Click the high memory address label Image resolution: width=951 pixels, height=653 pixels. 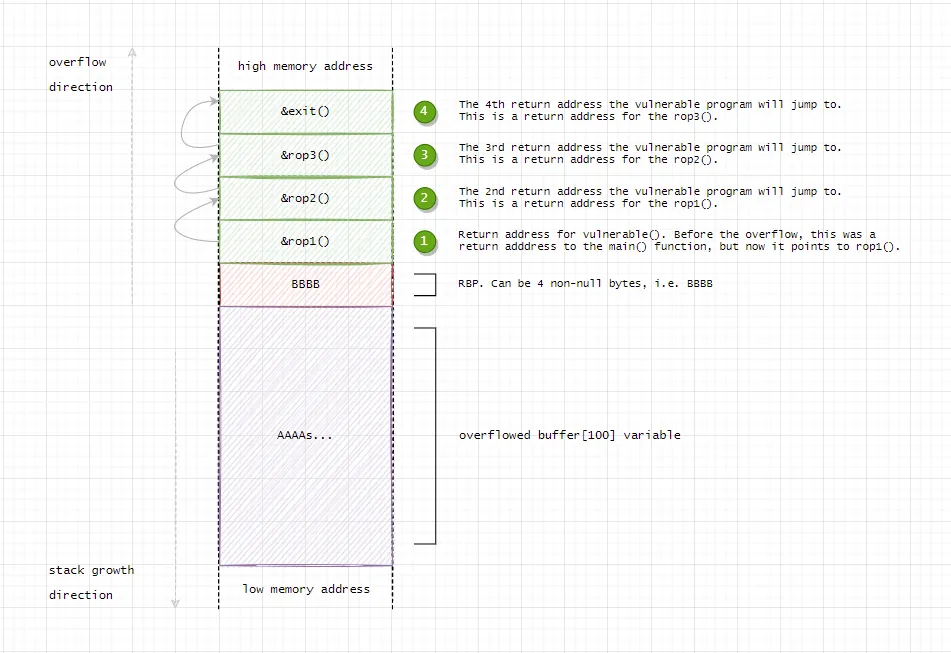click(305, 66)
